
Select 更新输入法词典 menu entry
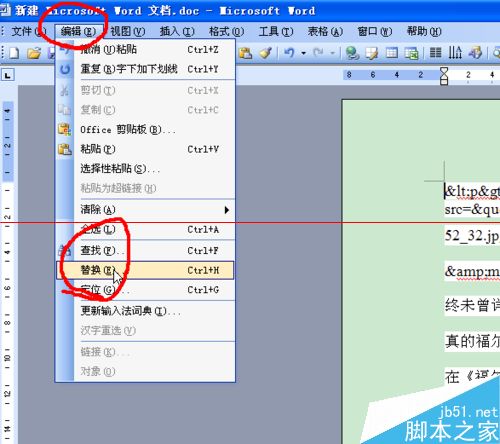(x=146, y=311)
